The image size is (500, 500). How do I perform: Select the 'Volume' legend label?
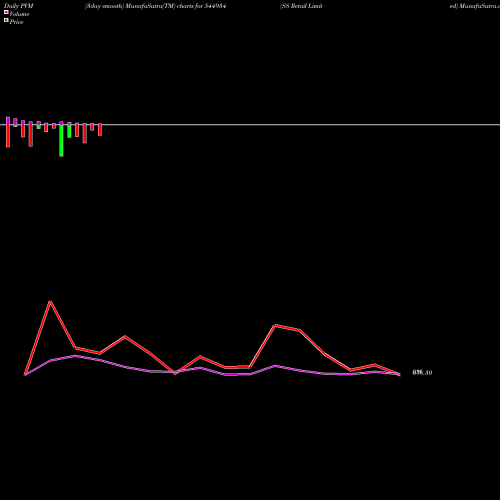coord(19,14)
